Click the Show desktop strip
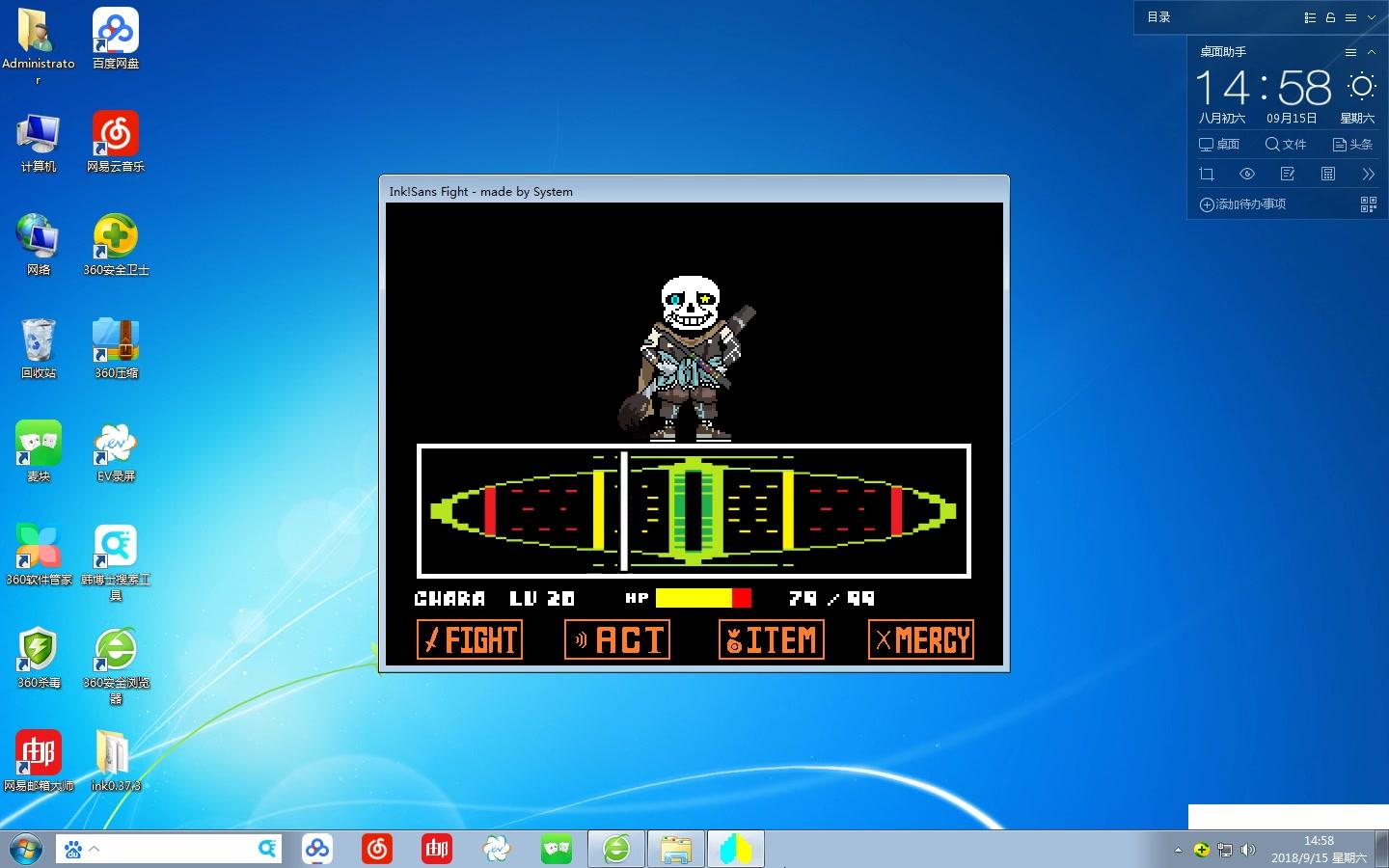 [x=1381, y=849]
